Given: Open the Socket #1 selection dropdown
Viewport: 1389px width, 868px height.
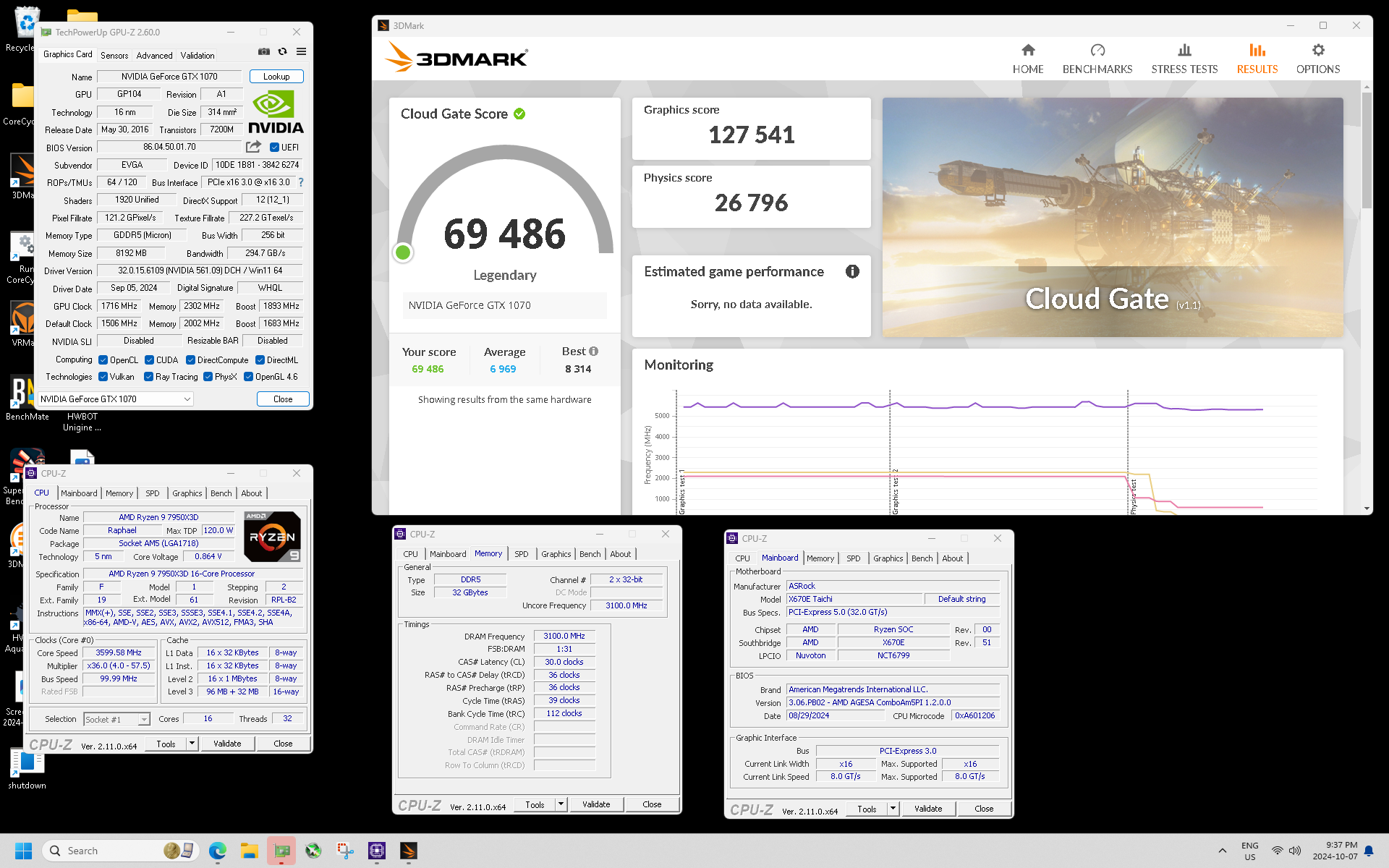Looking at the screenshot, I should 116,720.
